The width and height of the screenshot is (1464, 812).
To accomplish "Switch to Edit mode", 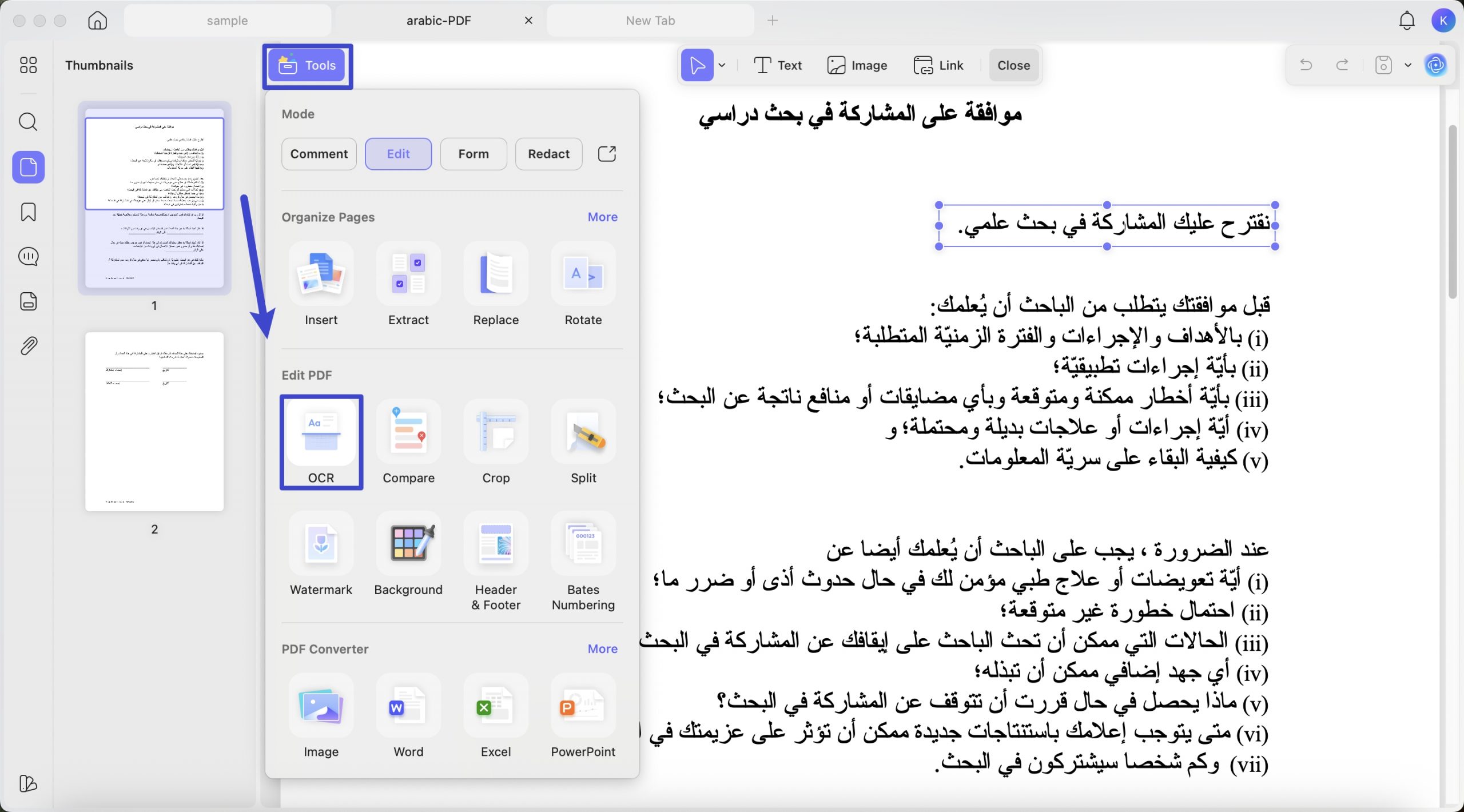I will point(398,154).
